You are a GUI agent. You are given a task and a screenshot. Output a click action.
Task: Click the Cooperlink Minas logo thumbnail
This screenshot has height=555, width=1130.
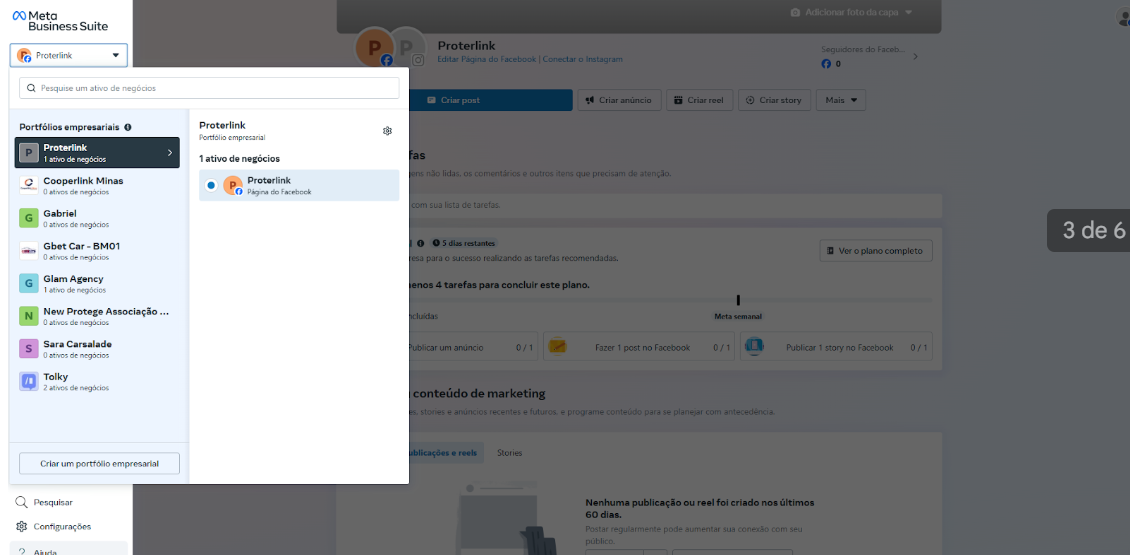tap(29, 185)
